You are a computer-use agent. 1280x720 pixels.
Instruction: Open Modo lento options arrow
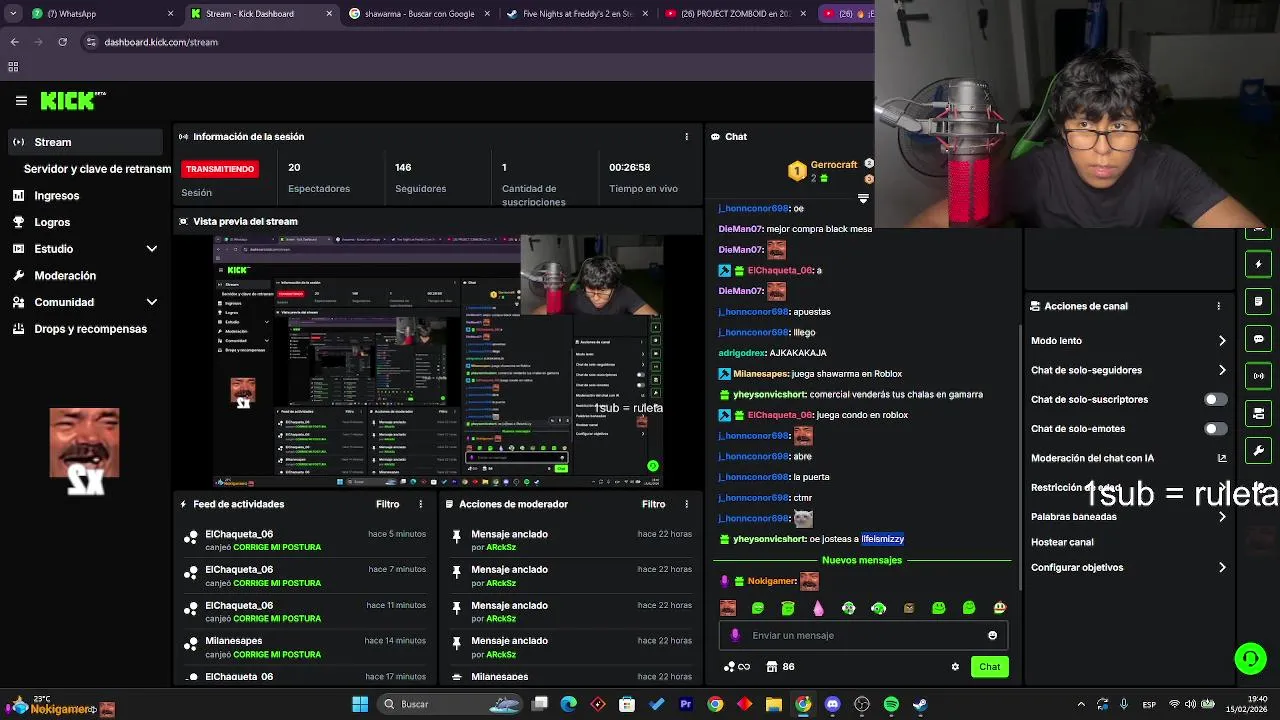1222,341
